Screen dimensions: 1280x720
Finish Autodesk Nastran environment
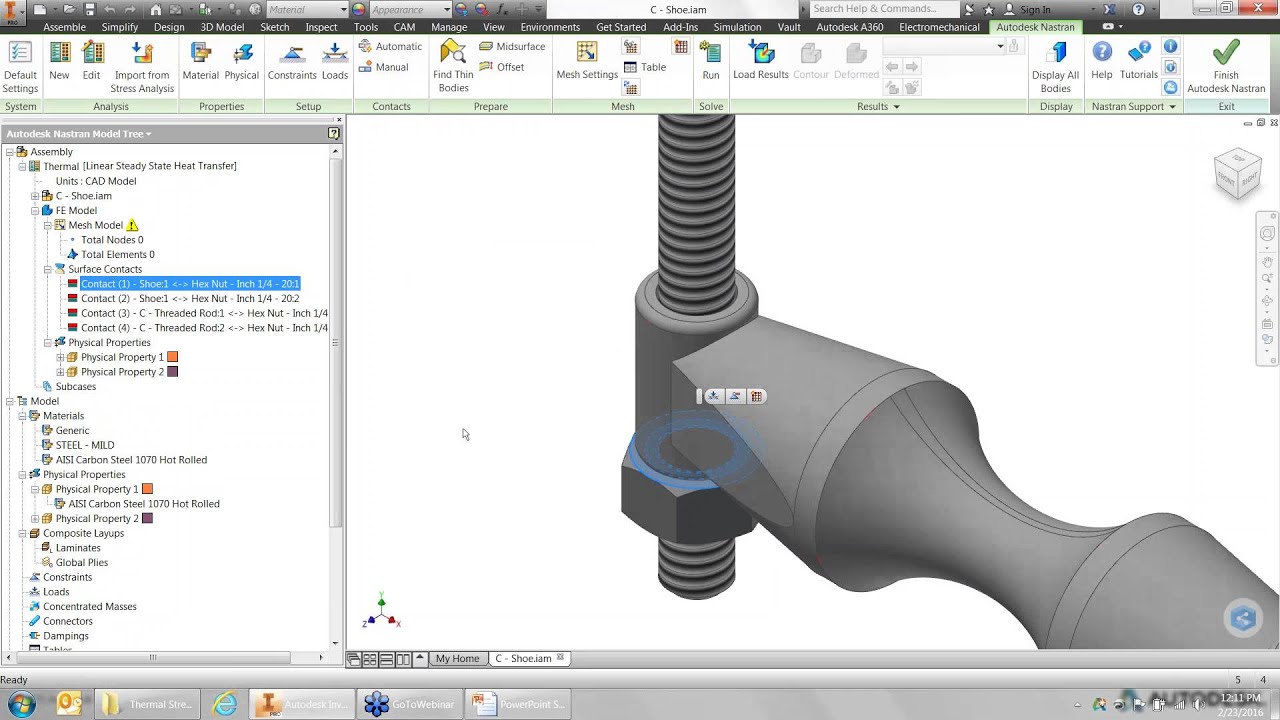click(x=1226, y=68)
